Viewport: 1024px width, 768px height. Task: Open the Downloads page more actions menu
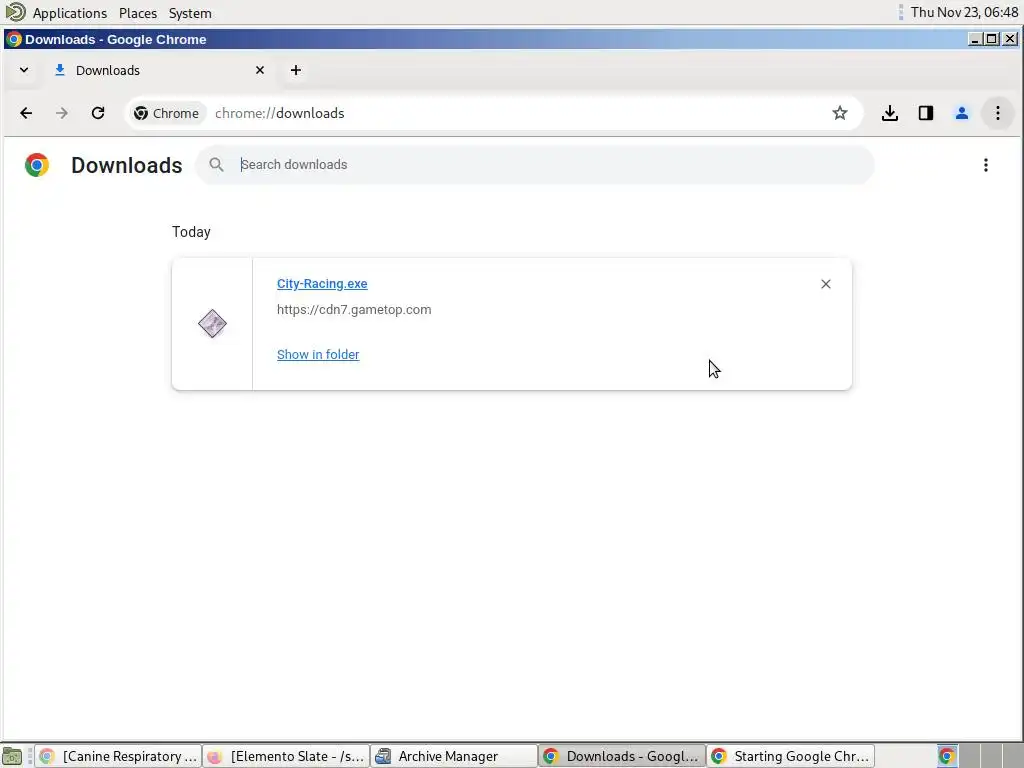pos(985,165)
